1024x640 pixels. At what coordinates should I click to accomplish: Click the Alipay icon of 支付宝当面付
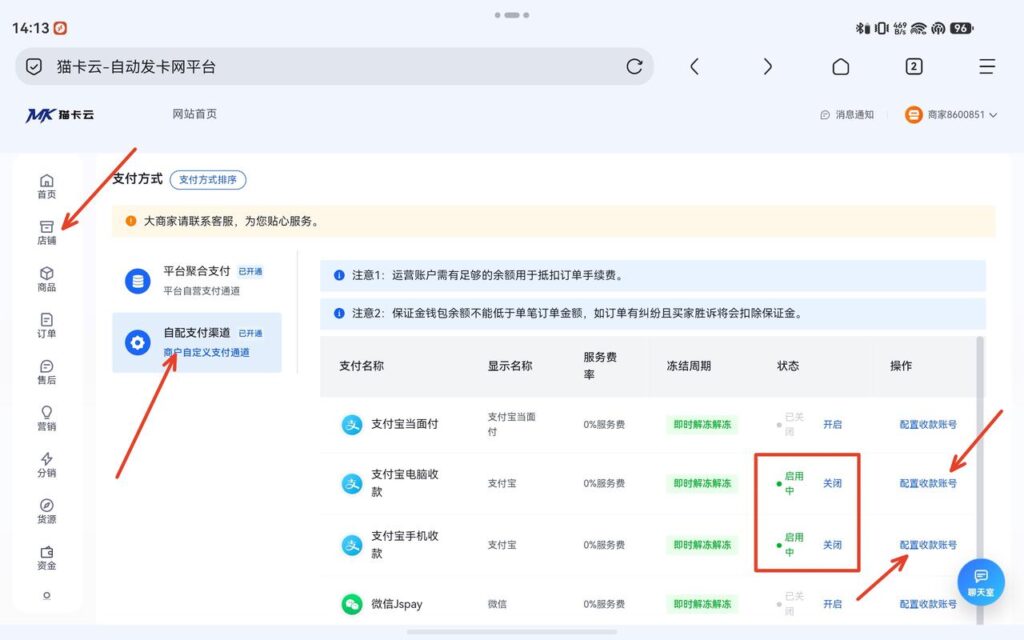352,424
